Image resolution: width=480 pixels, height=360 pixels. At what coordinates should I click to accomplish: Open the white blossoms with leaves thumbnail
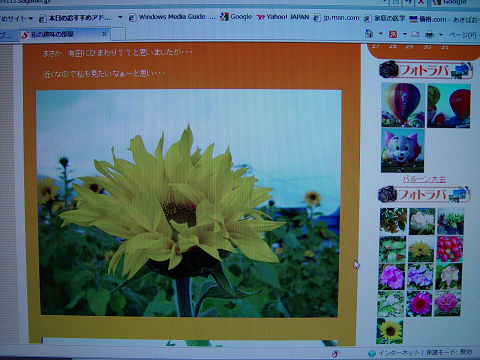pyautogui.click(x=391, y=304)
